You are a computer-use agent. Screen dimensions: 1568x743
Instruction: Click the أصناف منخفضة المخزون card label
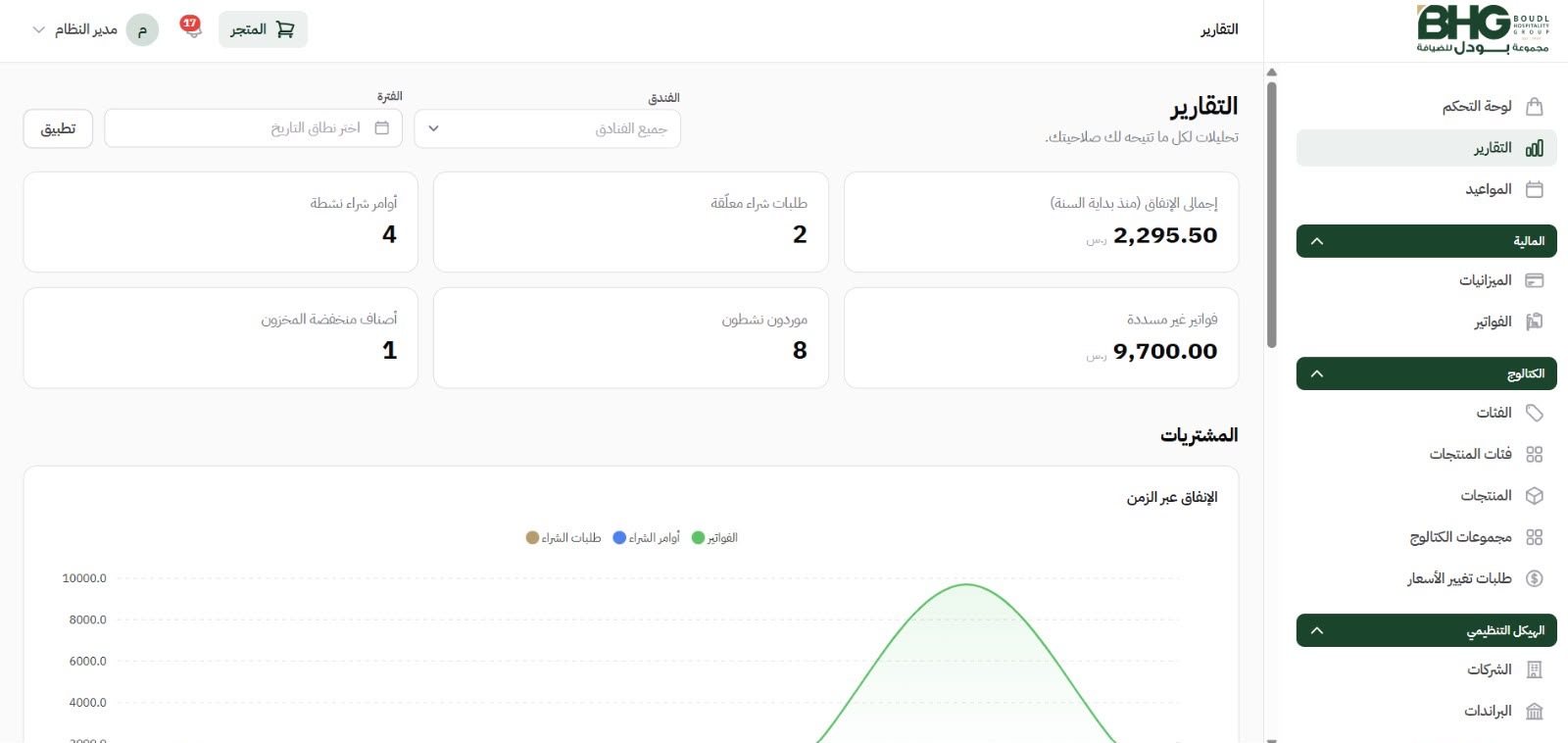click(329, 320)
